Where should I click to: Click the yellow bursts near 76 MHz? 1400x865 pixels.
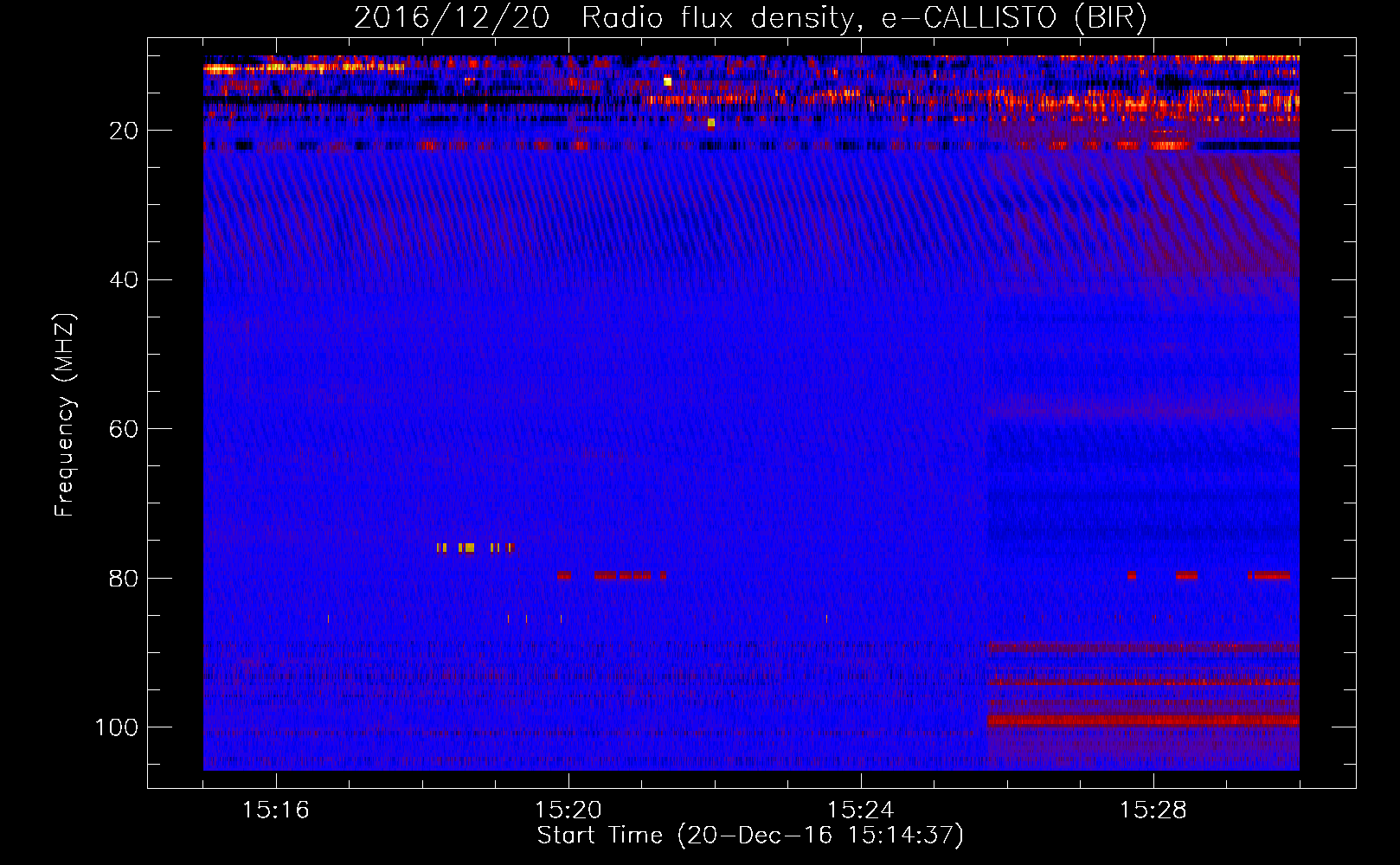tap(476, 548)
